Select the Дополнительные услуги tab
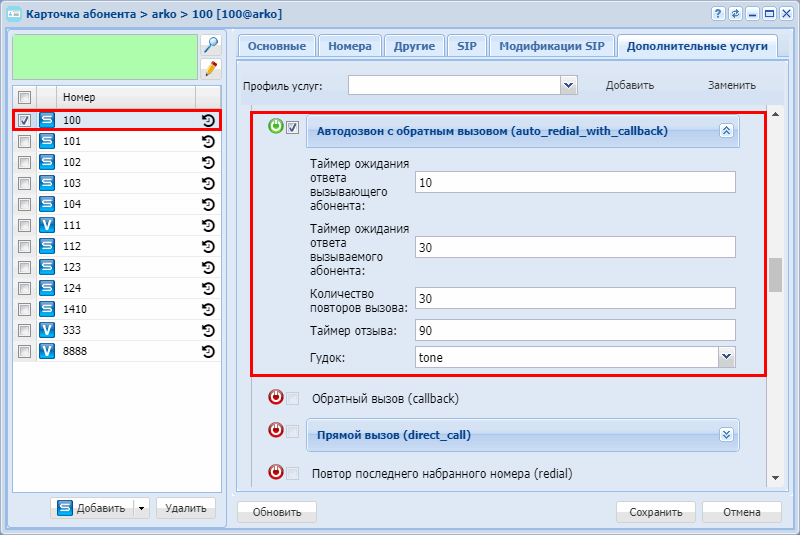The image size is (800, 535). [697, 46]
